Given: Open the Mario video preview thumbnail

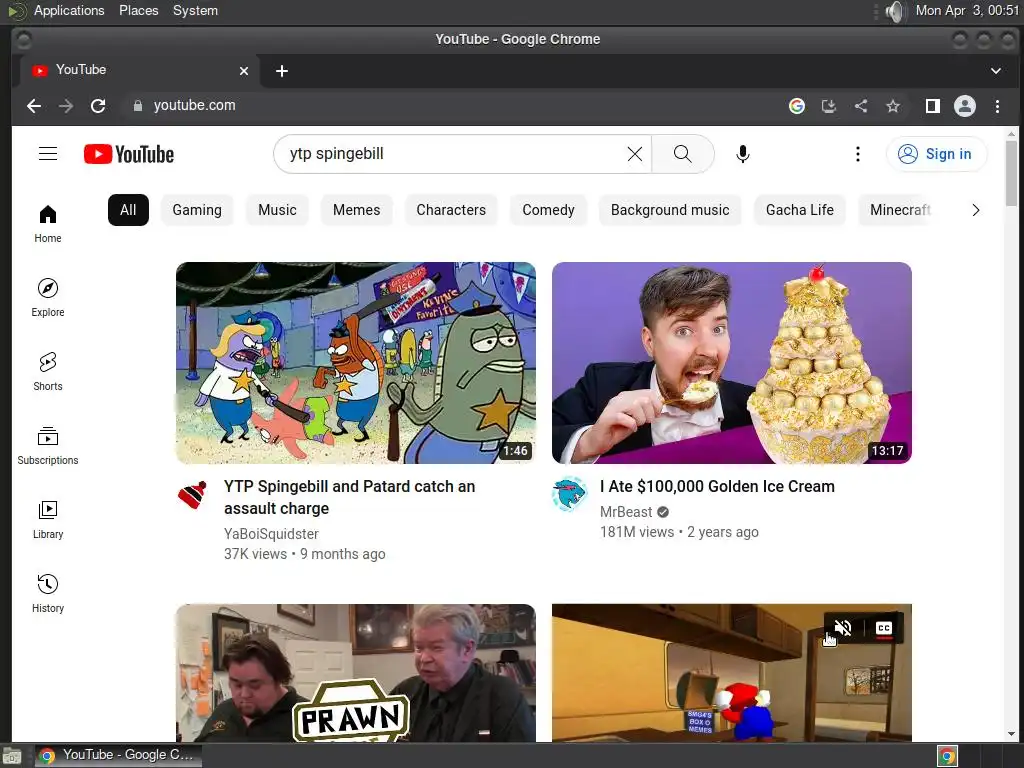Looking at the screenshot, I should [x=731, y=673].
